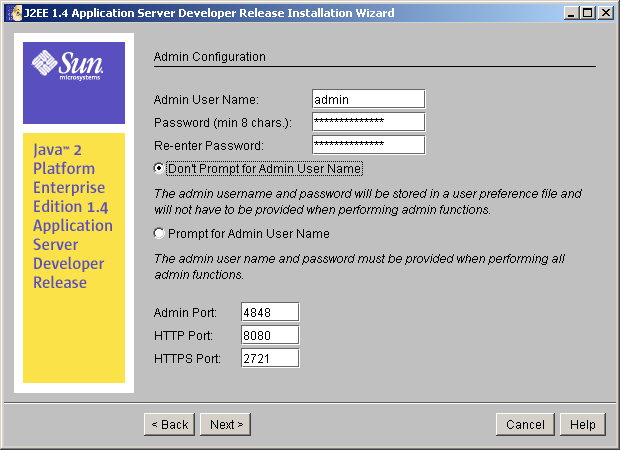Close the installation wizard window
Viewport: 620px width, 450px height.
click(x=604, y=12)
